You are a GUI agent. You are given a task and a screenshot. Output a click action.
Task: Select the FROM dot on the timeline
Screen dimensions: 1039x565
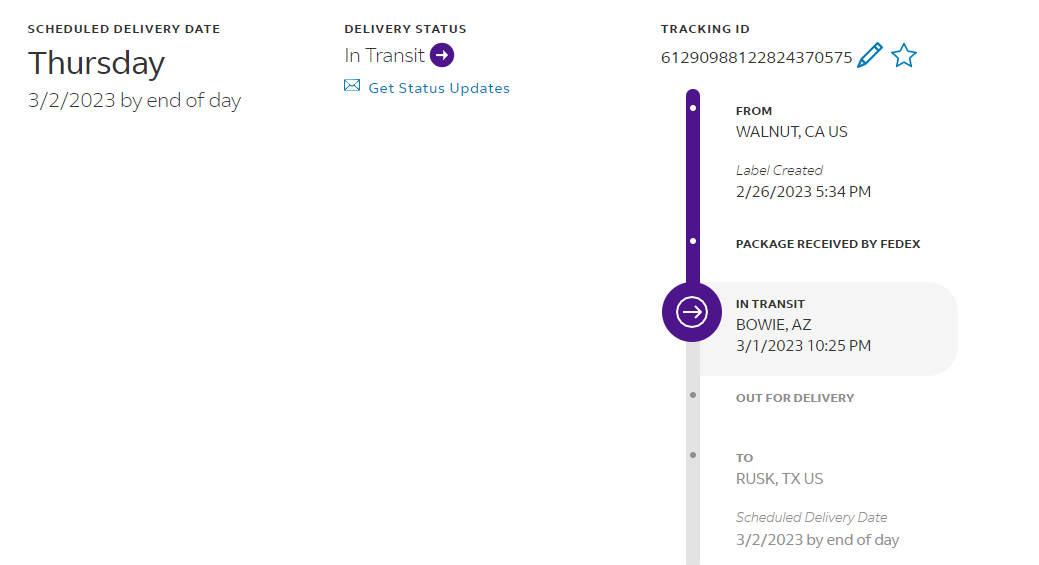point(693,107)
